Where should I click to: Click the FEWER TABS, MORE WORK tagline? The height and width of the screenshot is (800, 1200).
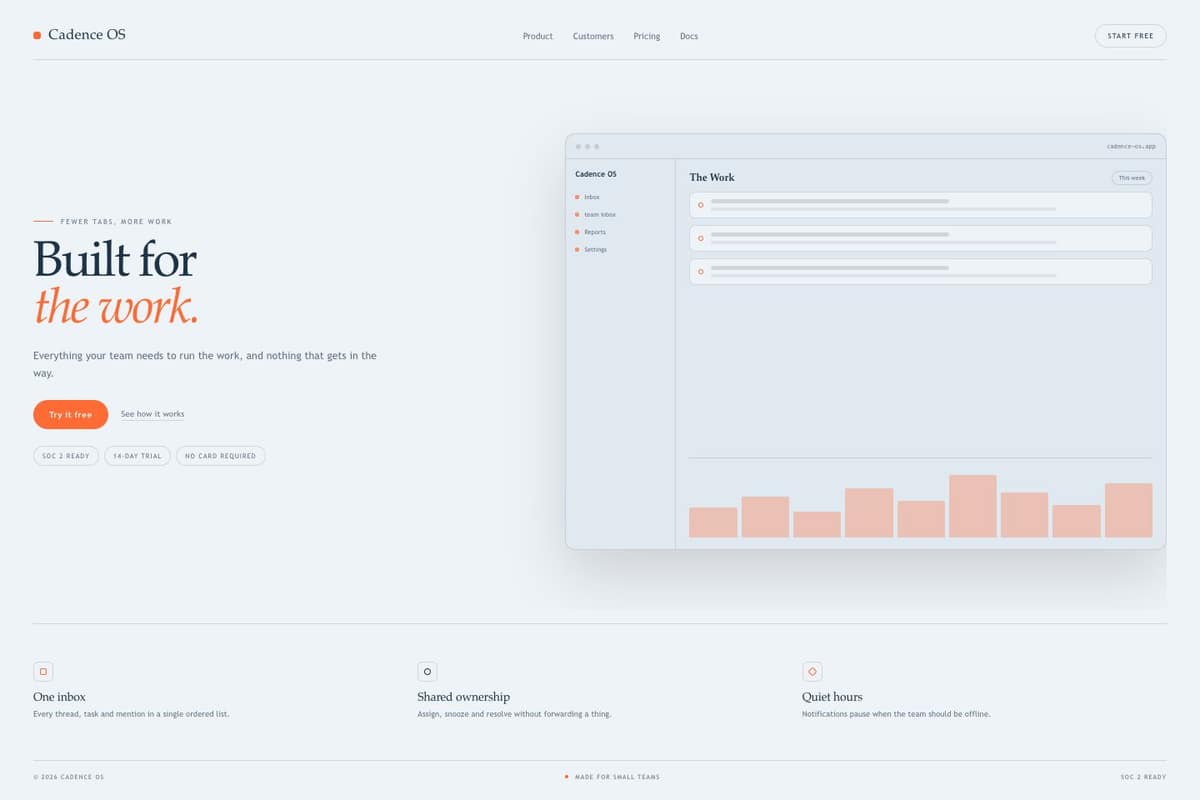pyautogui.click(x=116, y=222)
